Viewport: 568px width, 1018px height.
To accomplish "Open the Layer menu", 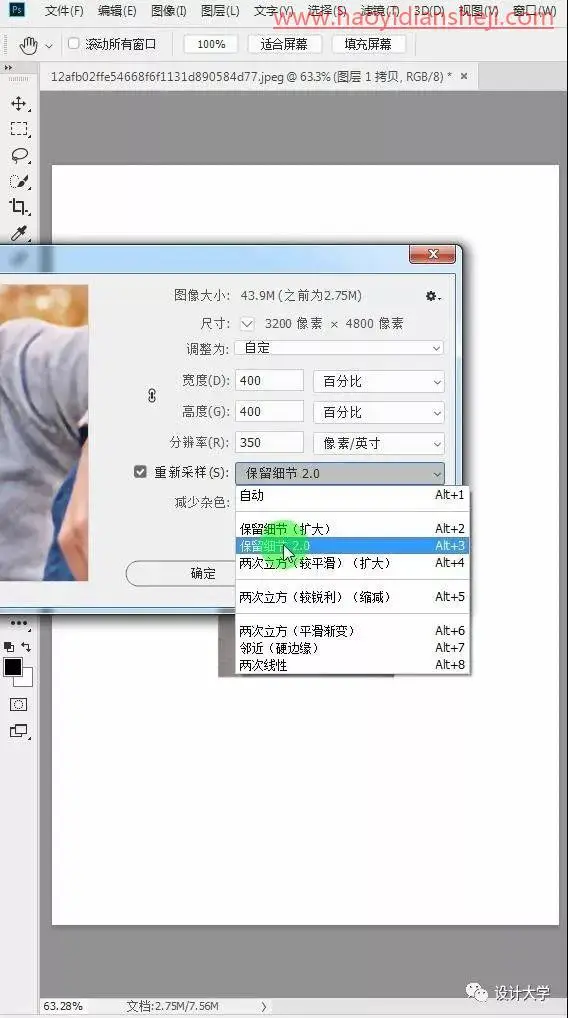I will pos(220,11).
